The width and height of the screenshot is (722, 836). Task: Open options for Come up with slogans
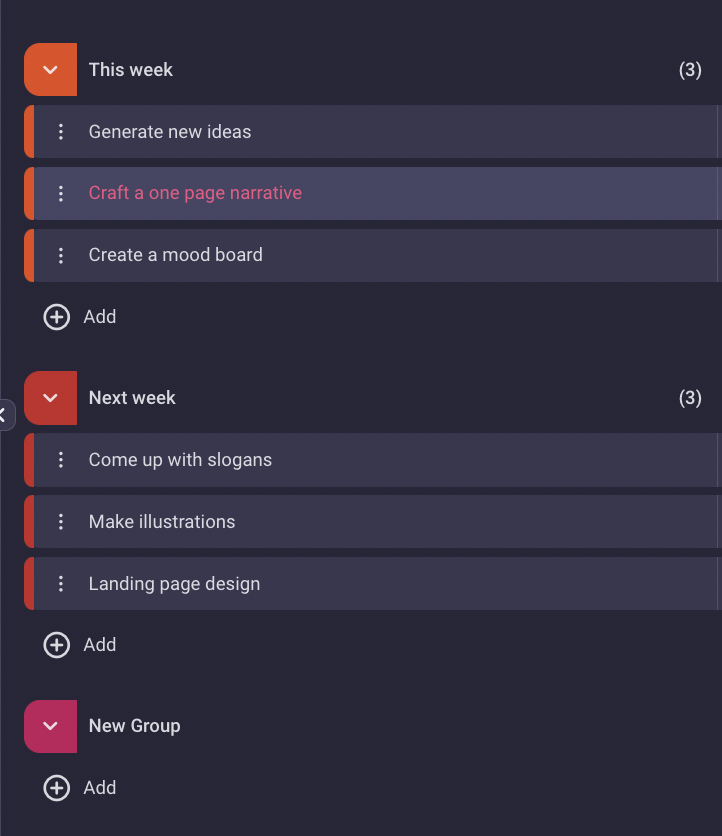point(61,460)
